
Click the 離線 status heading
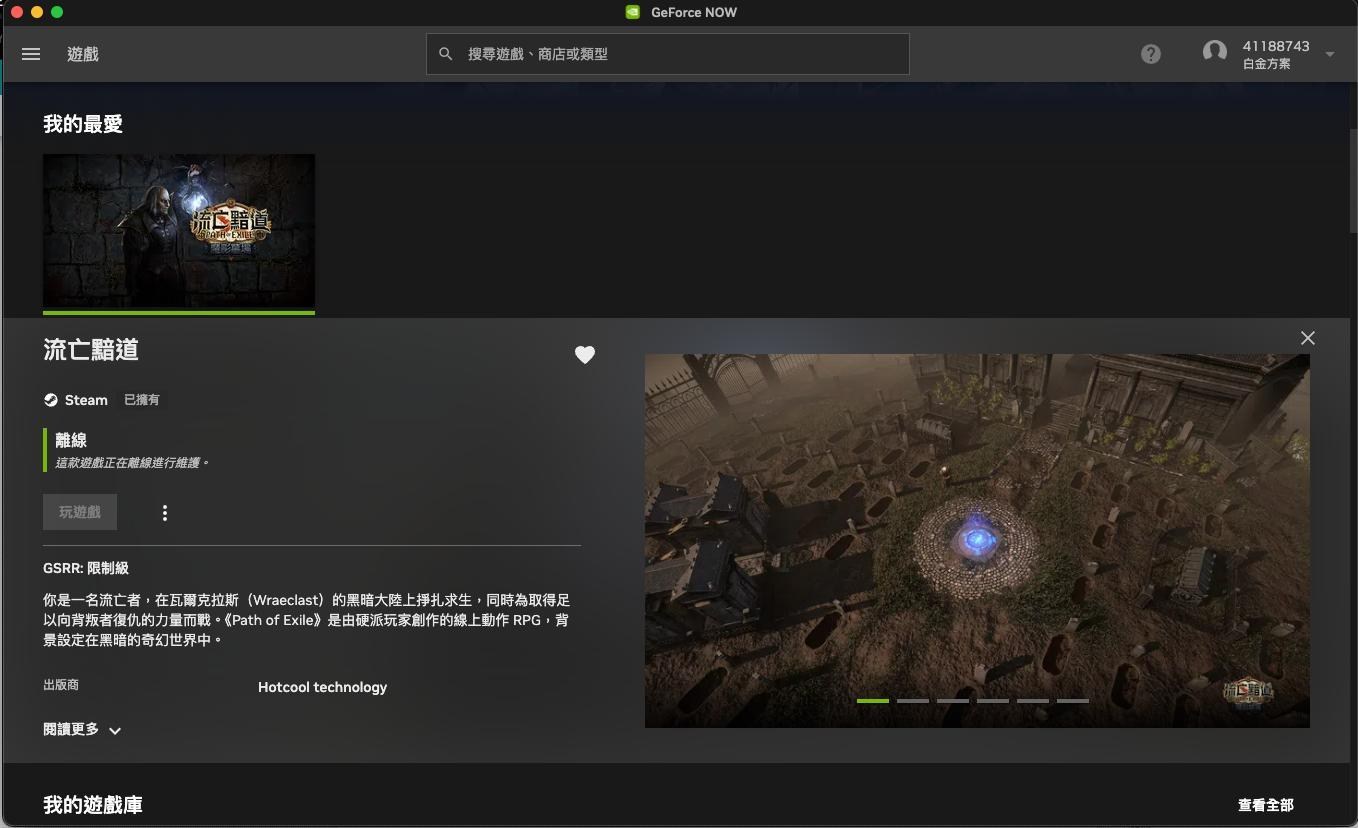click(x=71, y=440)
